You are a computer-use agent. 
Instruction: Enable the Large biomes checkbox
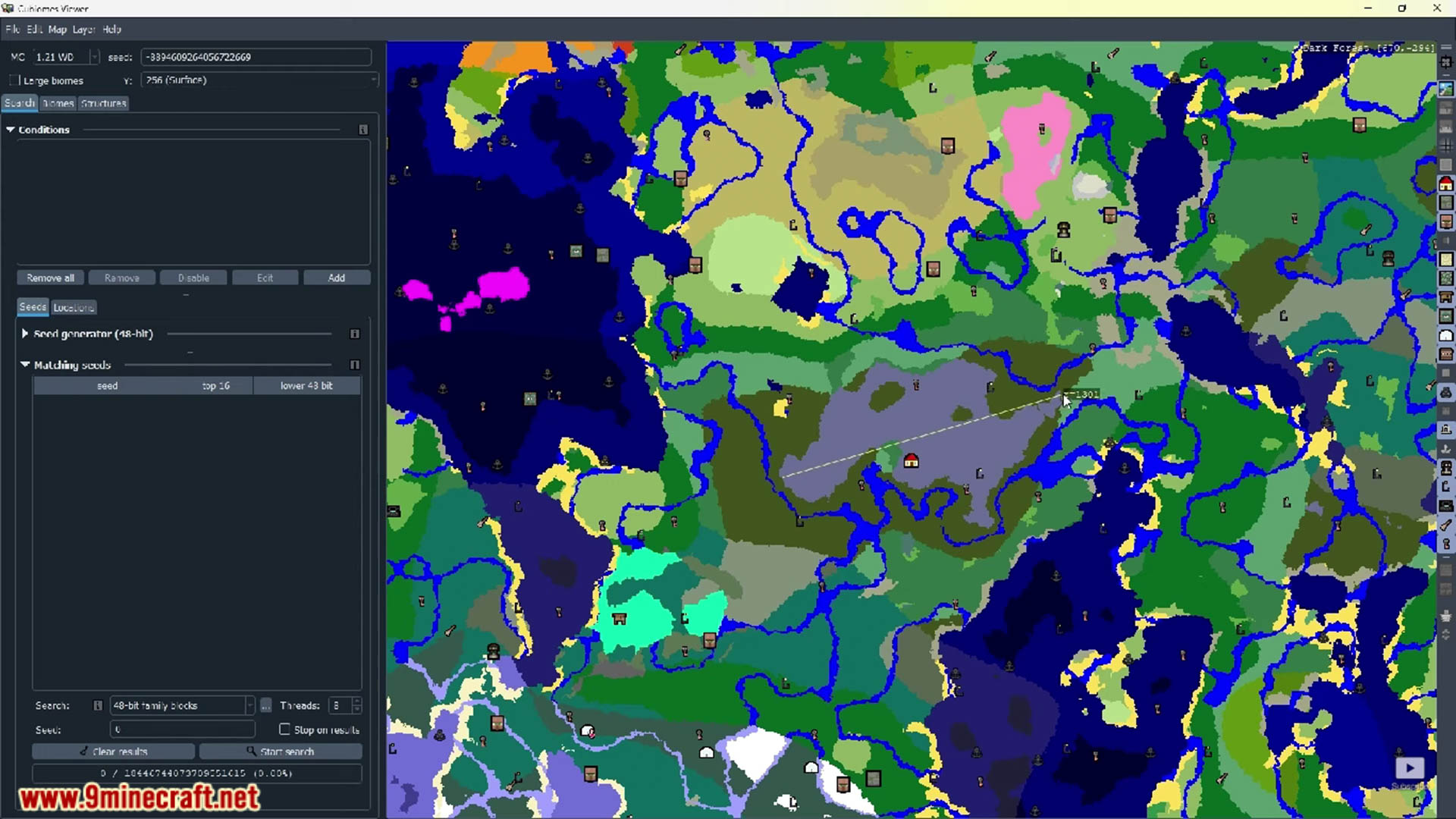coord(14,80)
